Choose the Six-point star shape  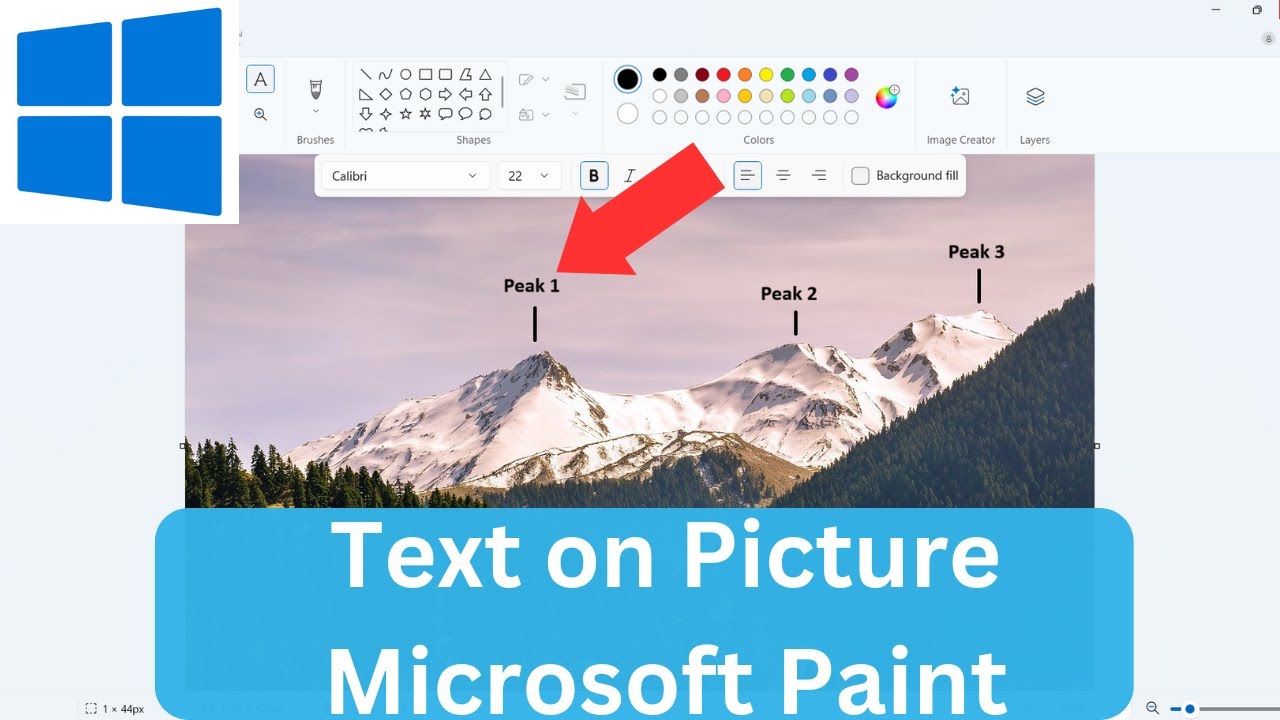[x=426, y=114]
